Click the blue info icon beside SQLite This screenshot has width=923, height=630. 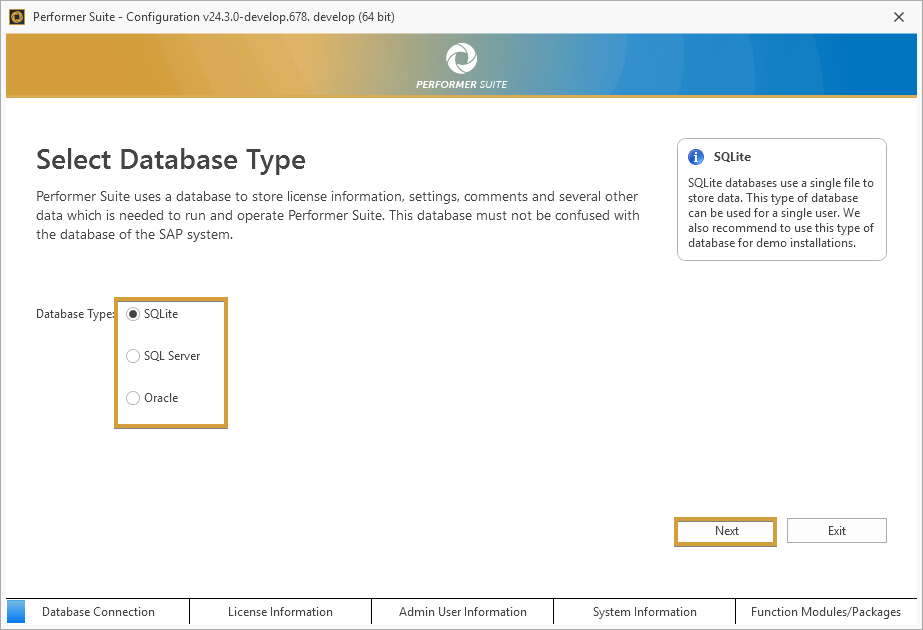click(696, 157)
